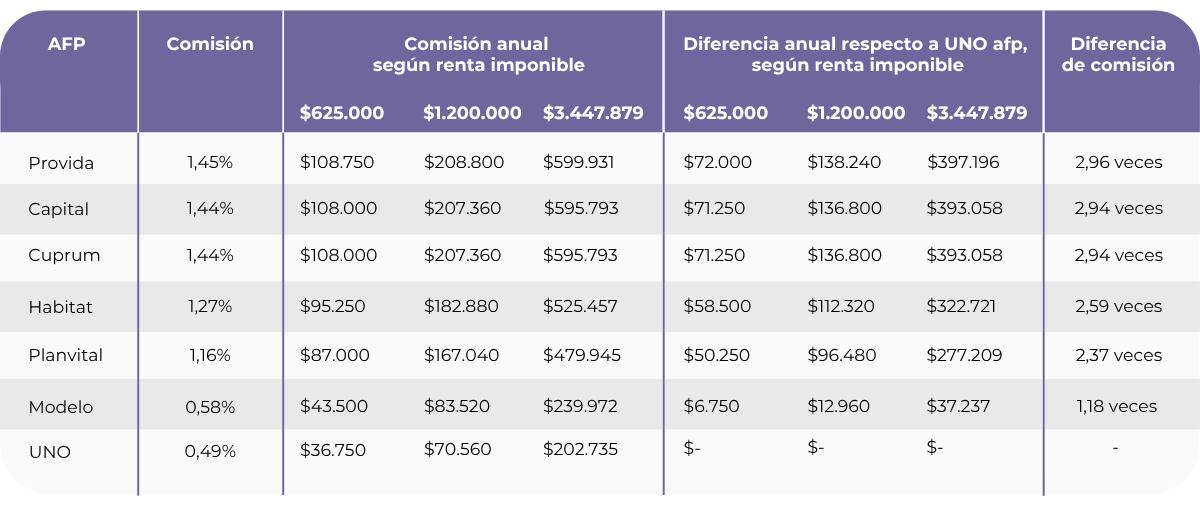Screen dimensions: 1200x506
Task: Click UNO's 0,49% commission cell
Action: (210, 451)
